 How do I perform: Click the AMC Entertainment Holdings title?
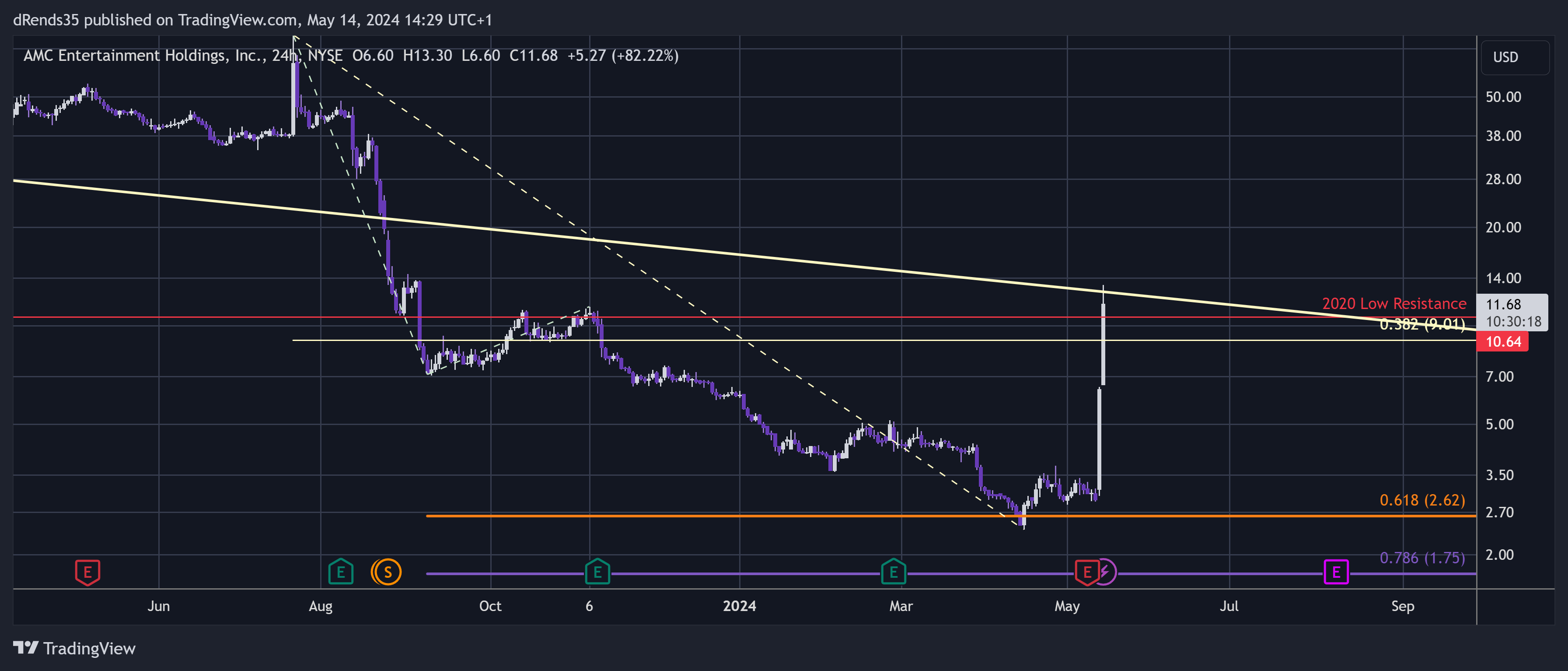click(x=143, y=56)
